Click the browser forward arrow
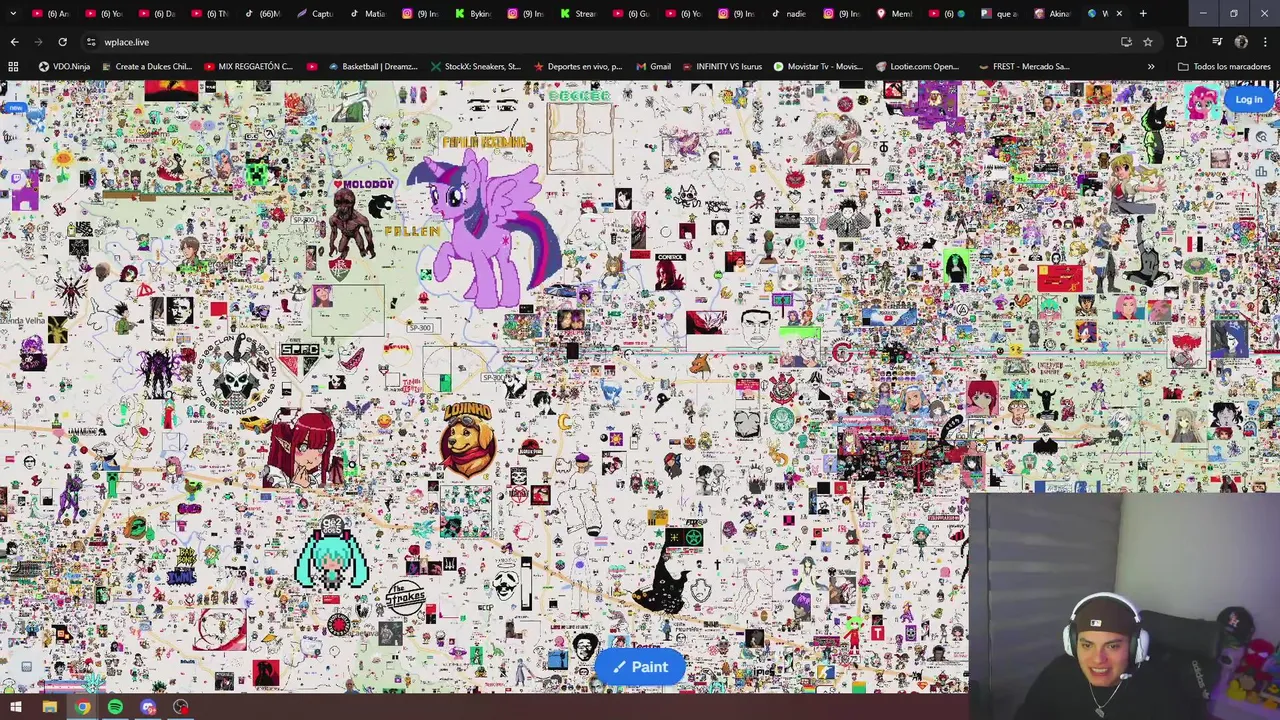The image size is (1280, 720). [x=38, y=42]
